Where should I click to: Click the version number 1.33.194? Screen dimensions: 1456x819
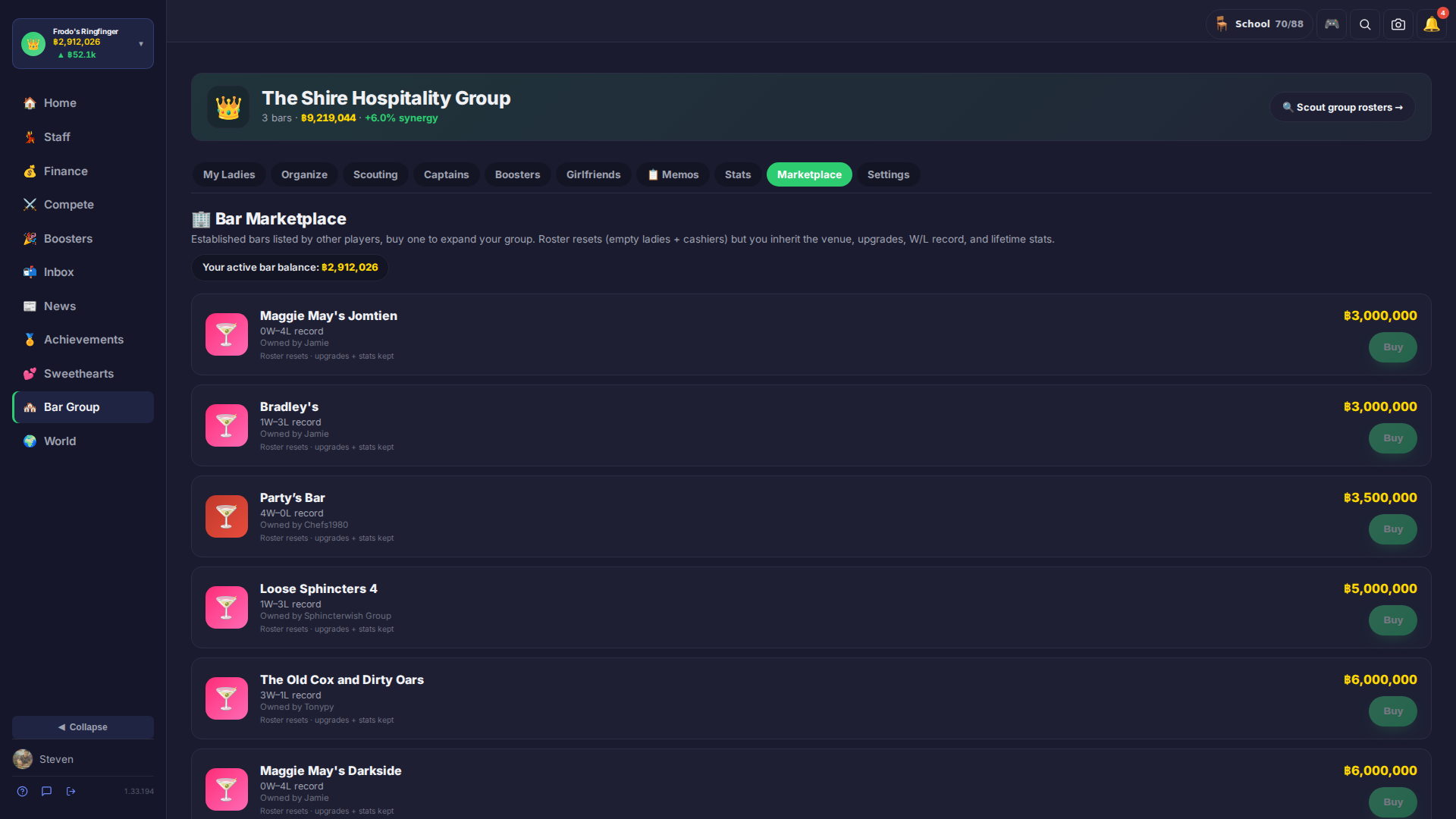[139, 792]
